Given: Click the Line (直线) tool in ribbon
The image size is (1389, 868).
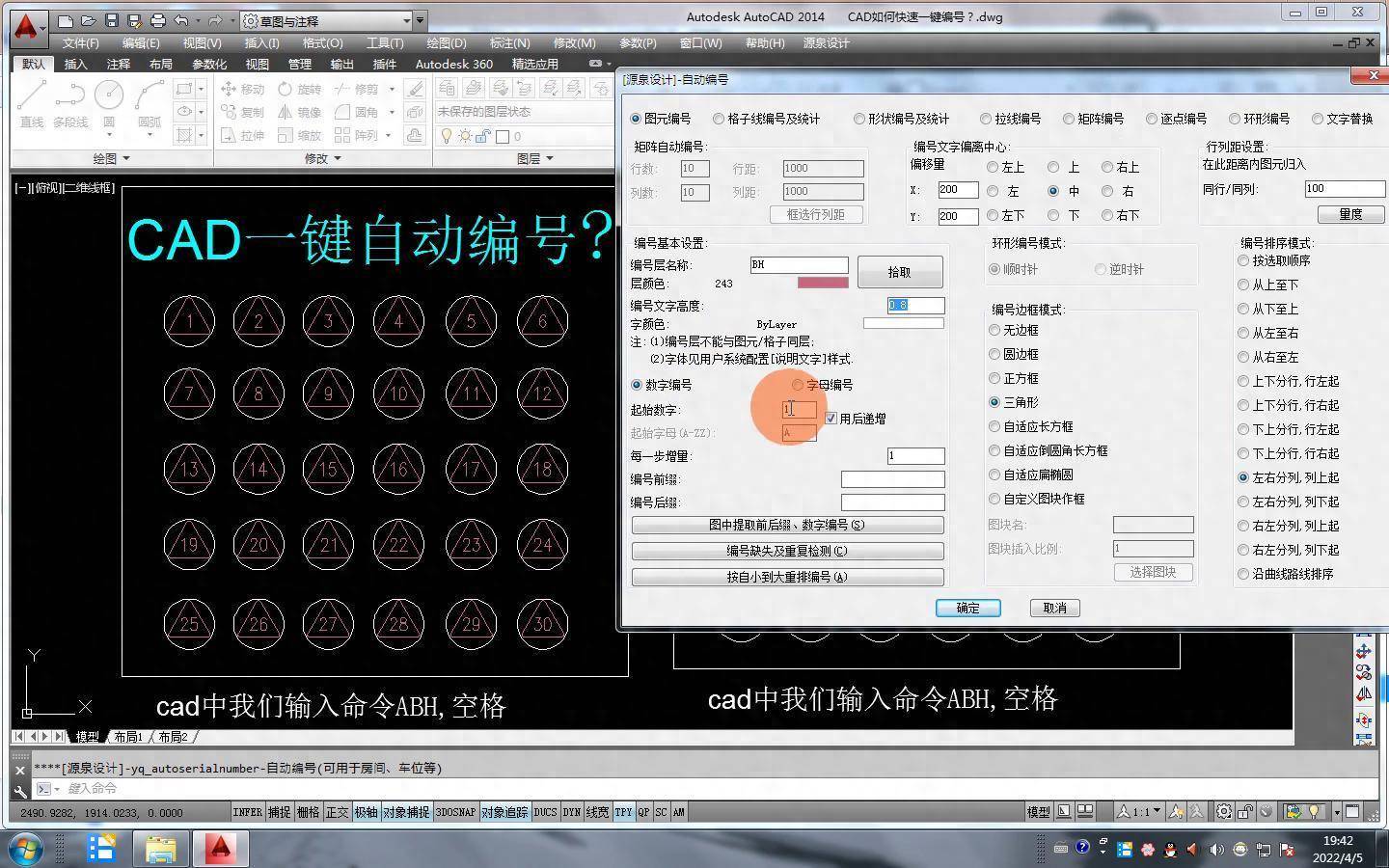Looking at the screenshot, I should point(32,104).
